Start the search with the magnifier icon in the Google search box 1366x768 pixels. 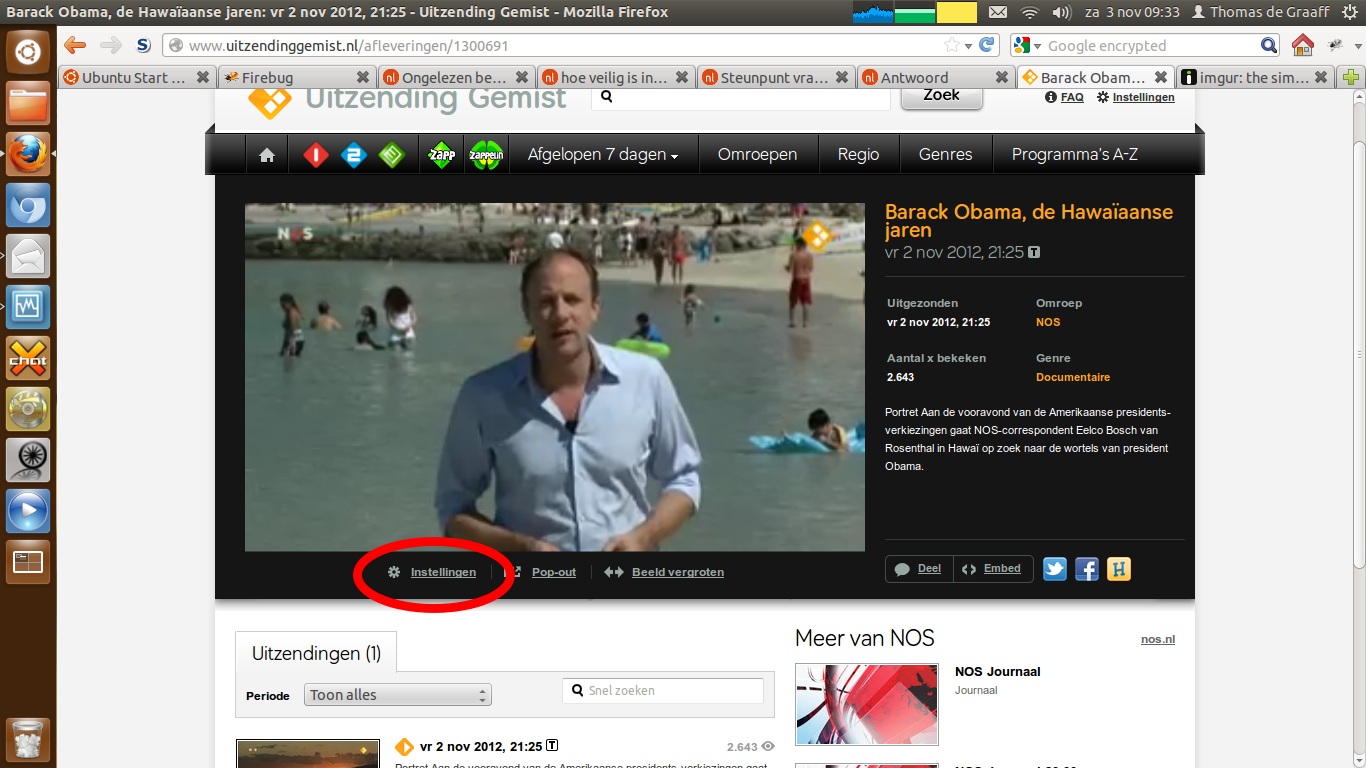1269,45
